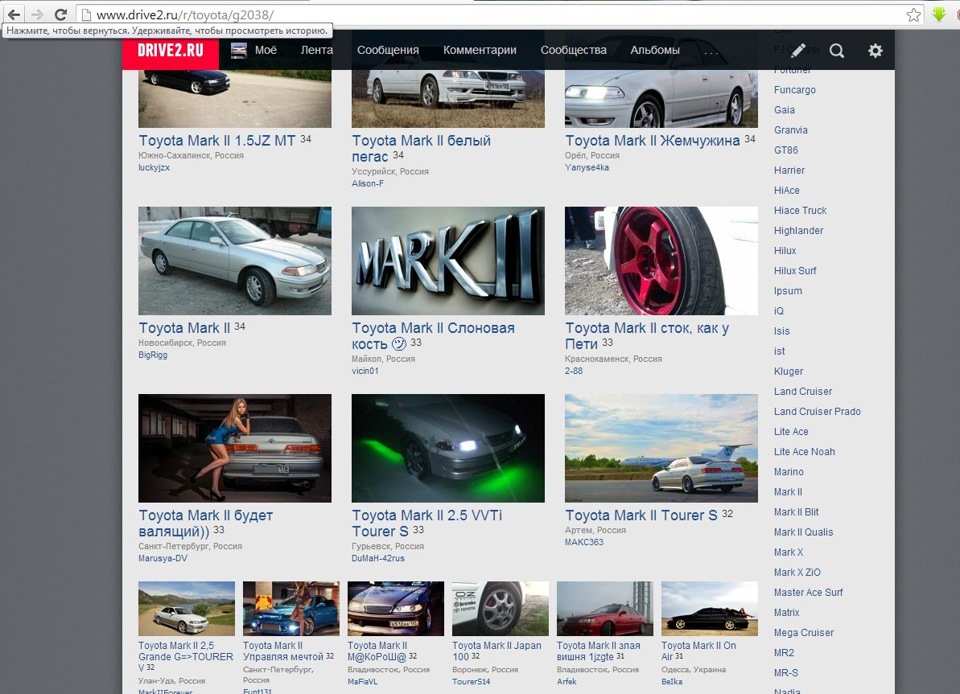Open user profile Marusya-DV

163,558
